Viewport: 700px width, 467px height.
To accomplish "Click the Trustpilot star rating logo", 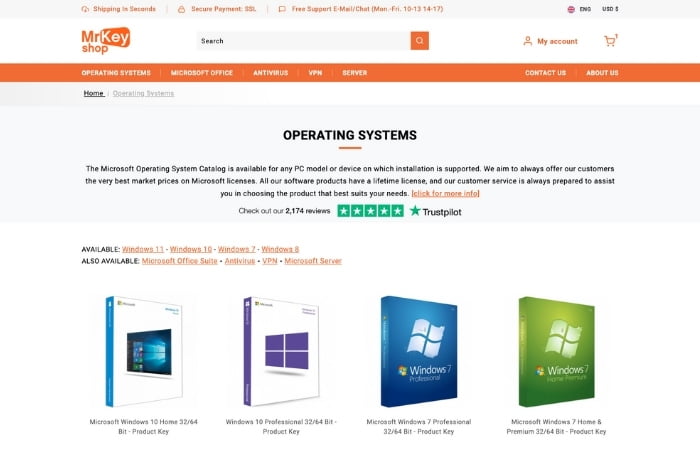I will pyautogui.click(x=399, y=211).
